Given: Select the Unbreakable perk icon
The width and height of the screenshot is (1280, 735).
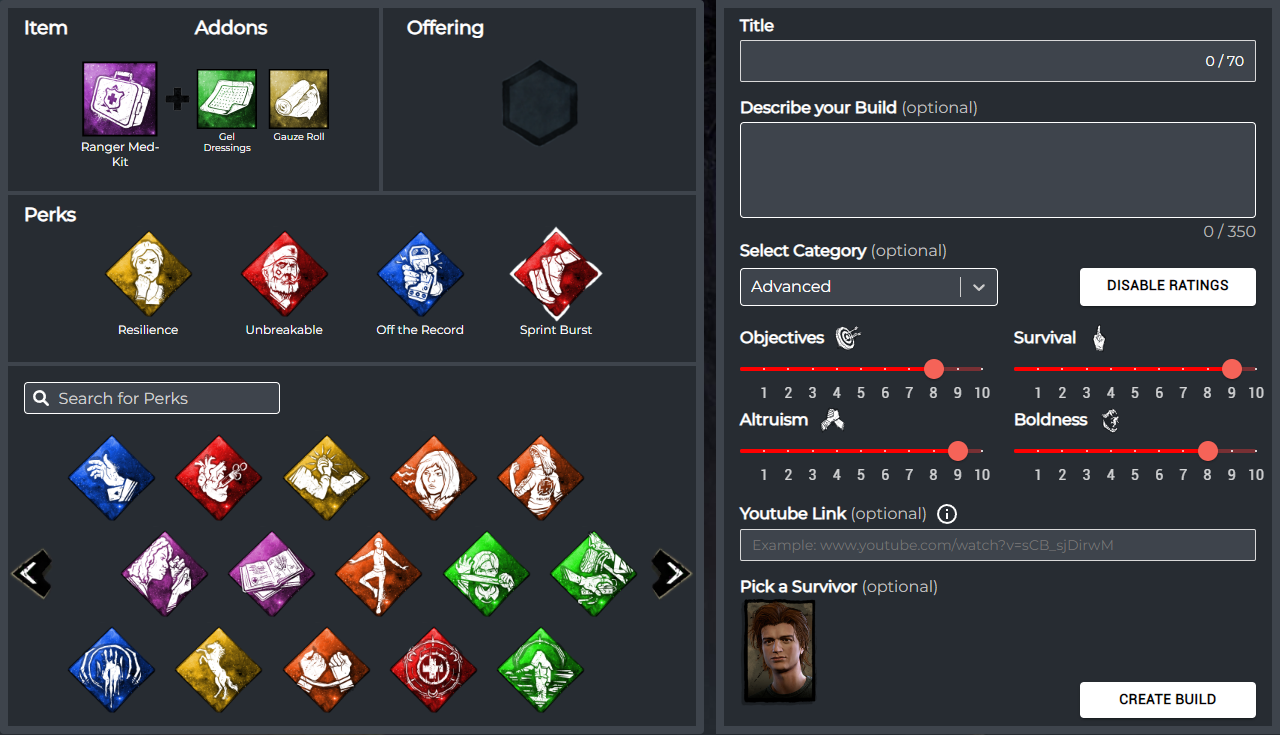Looking at the screenshot, I should click(x=284, y=274).
